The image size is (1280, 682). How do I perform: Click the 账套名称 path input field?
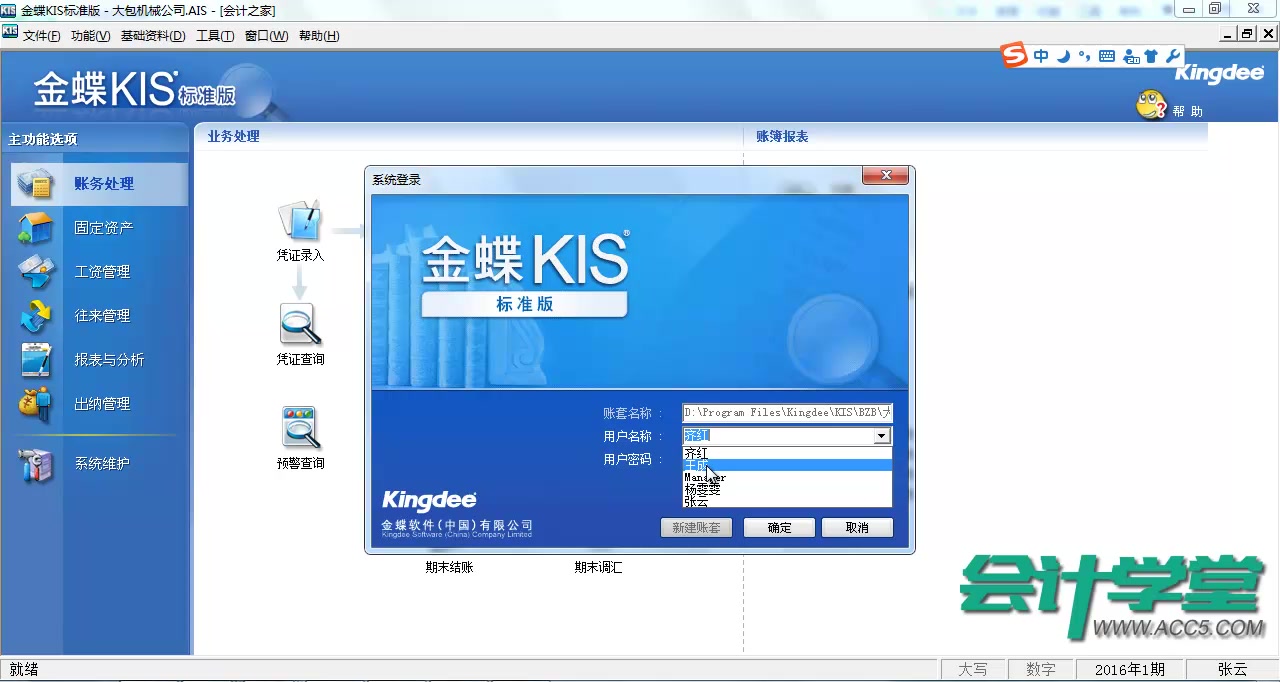(x=785, y=411)
